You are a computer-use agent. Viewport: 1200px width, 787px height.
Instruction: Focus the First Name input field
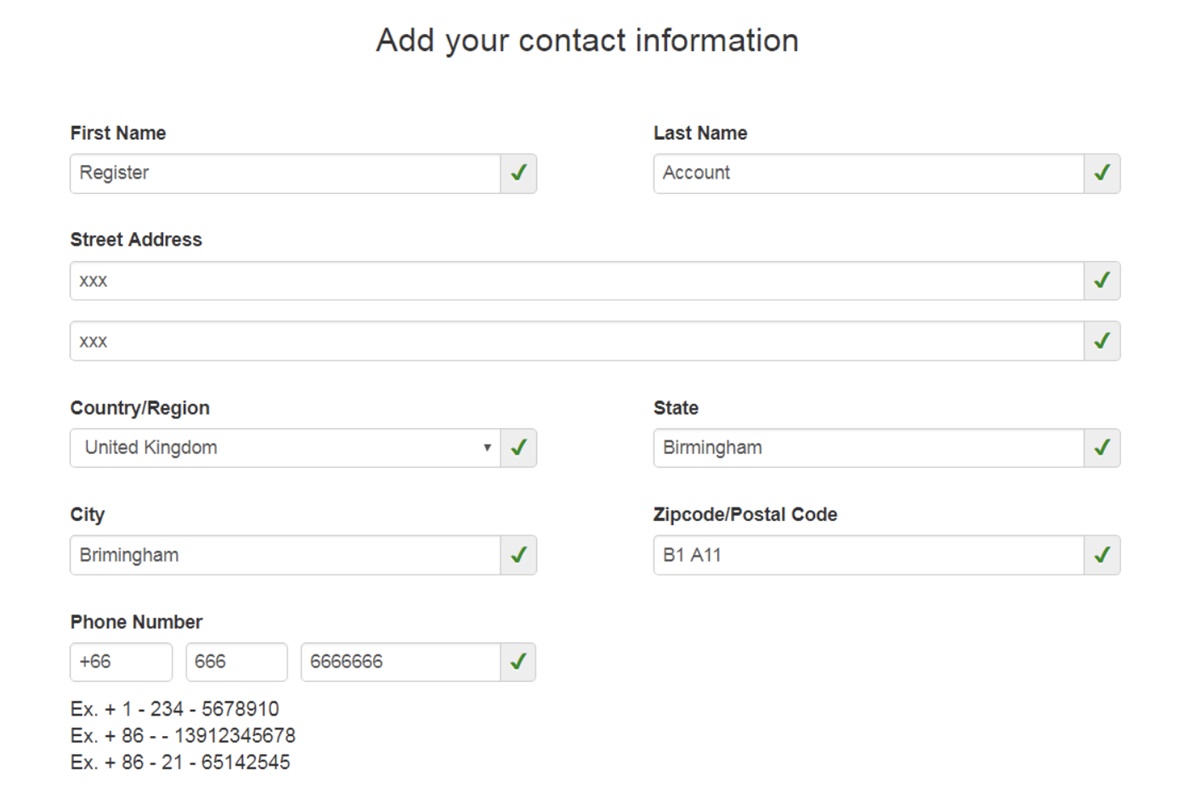(285, 173)
